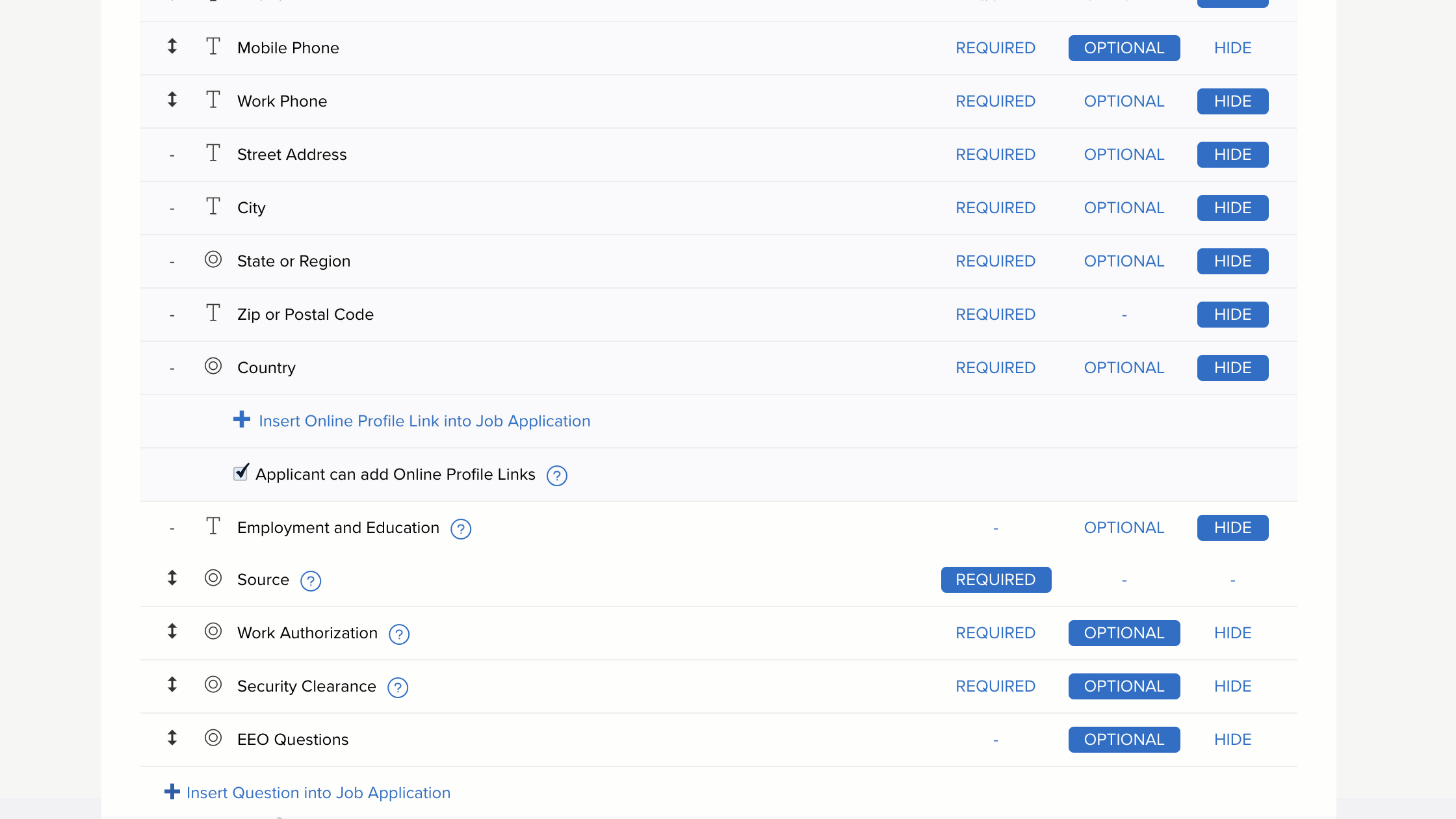The image size is (1456, 819).
Task: Select Hide for Employment and Education
Action: click(1232, 528)
